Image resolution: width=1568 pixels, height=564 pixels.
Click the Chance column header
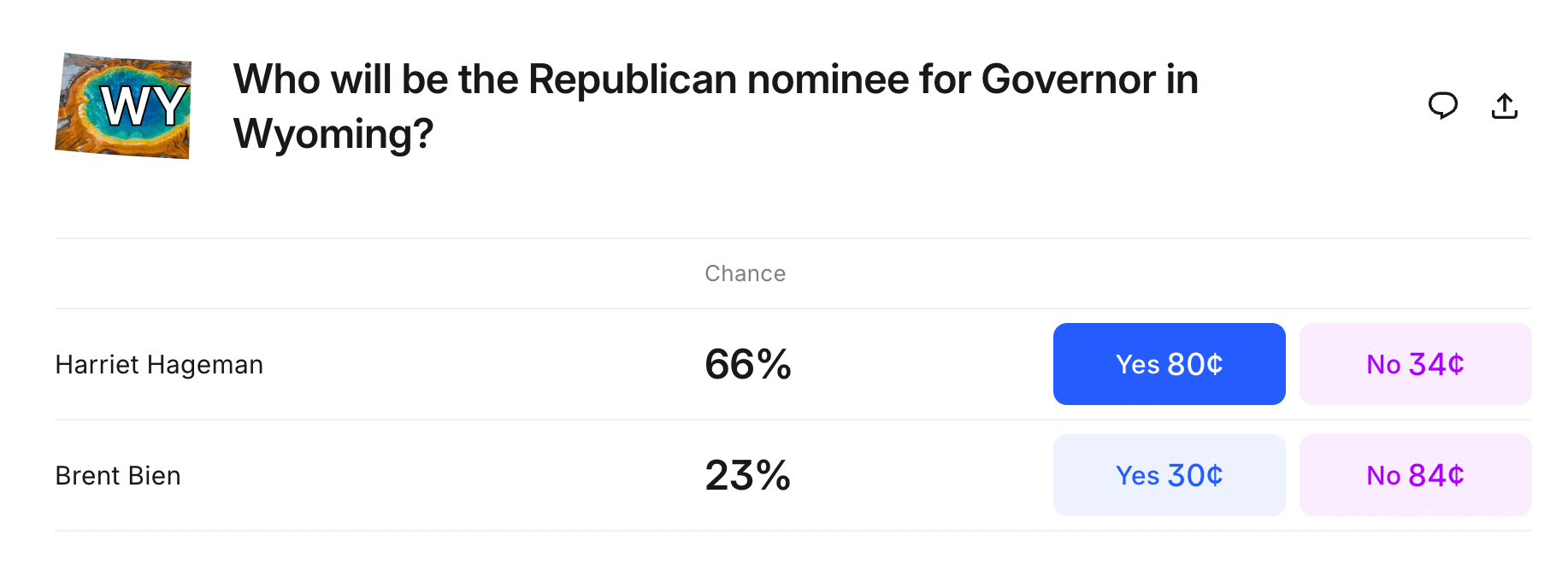pos(745,273)
